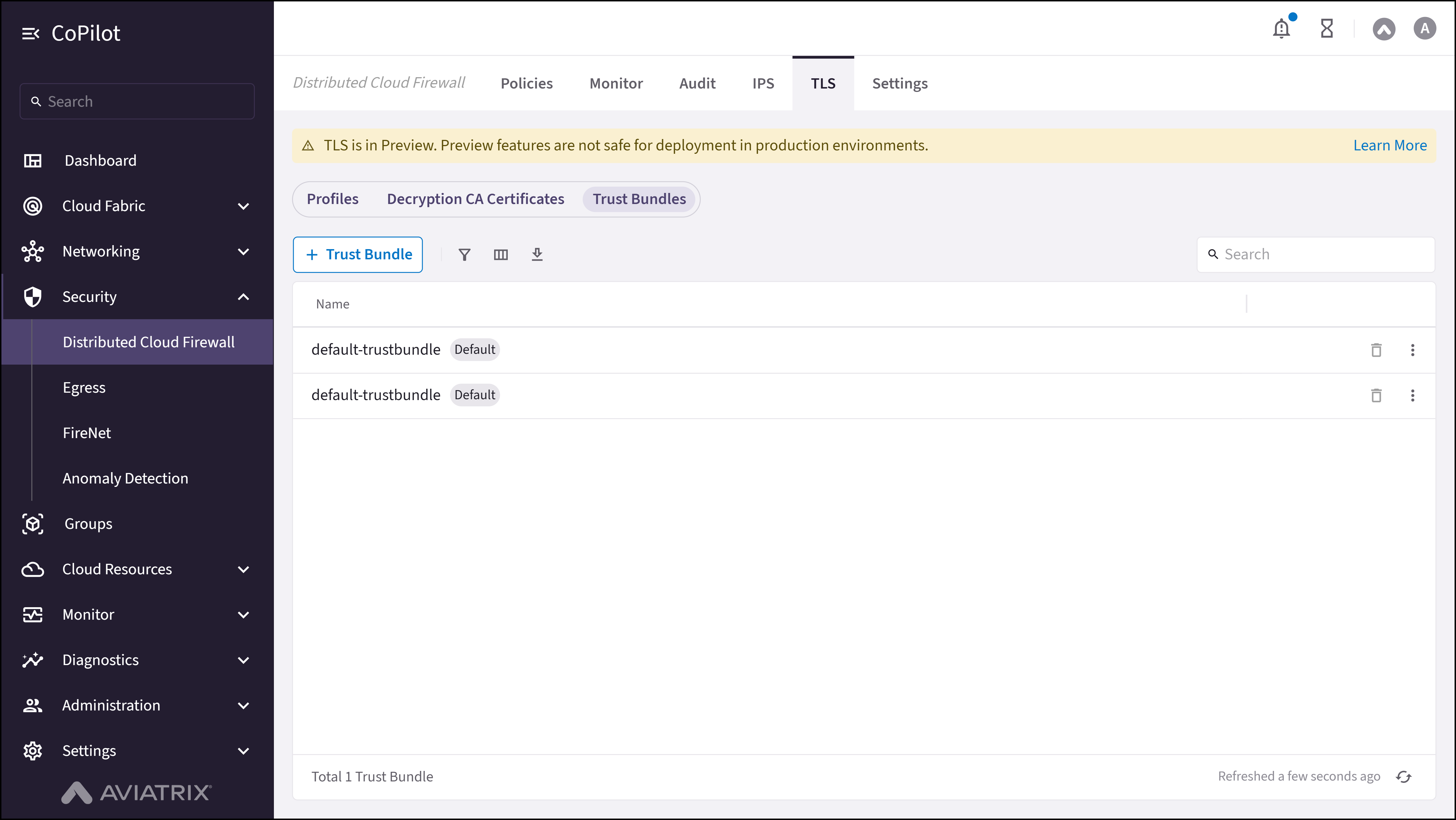Viewport: 1456px width, 820px height.
Task: Open the Learn More link
Action: (x=1390, y=146)
